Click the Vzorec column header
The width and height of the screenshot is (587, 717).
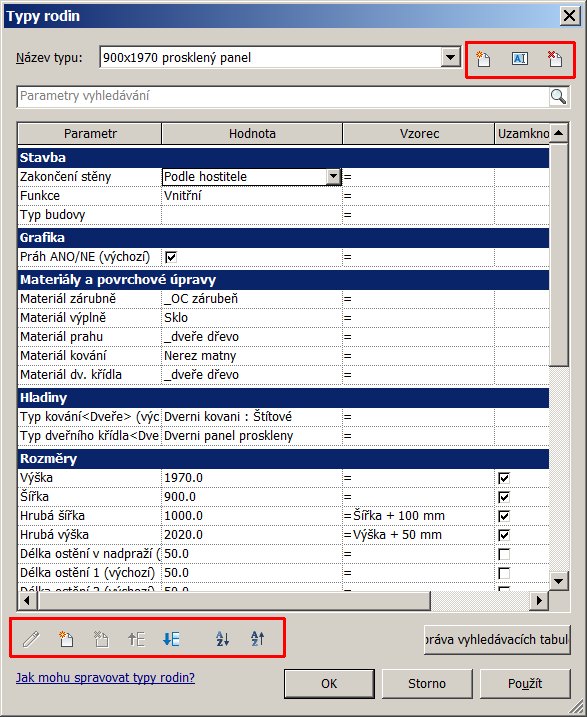[419, 134]
